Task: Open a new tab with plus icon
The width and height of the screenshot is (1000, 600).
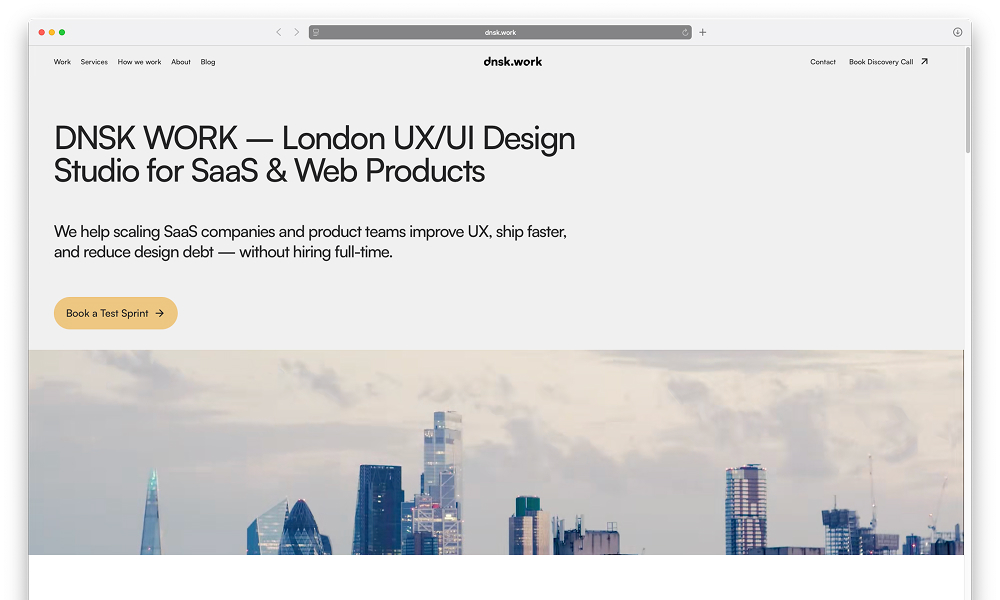Action: (703, 32)
